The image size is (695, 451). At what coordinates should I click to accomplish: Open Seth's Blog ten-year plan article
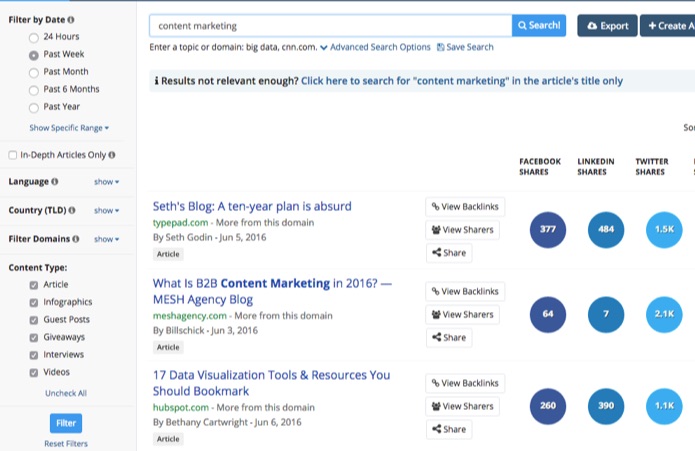click(252, 206)
